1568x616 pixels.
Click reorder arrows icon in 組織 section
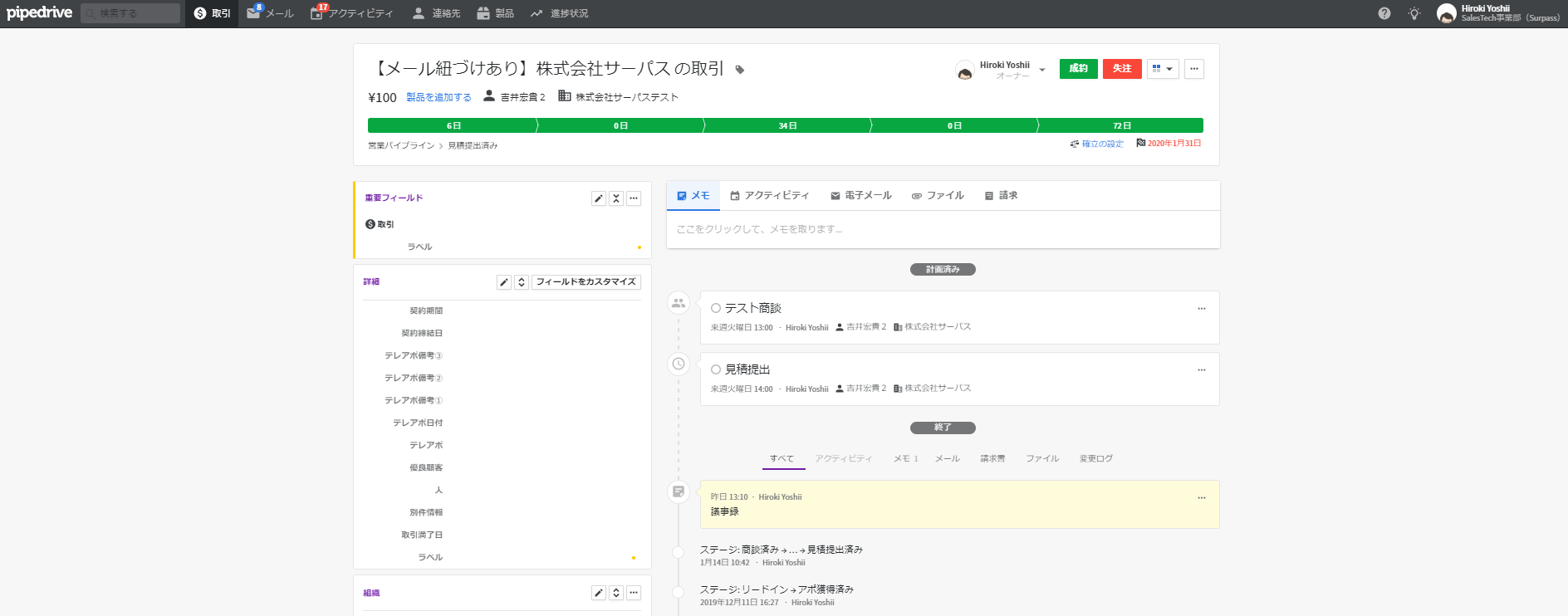click(616, 593)
